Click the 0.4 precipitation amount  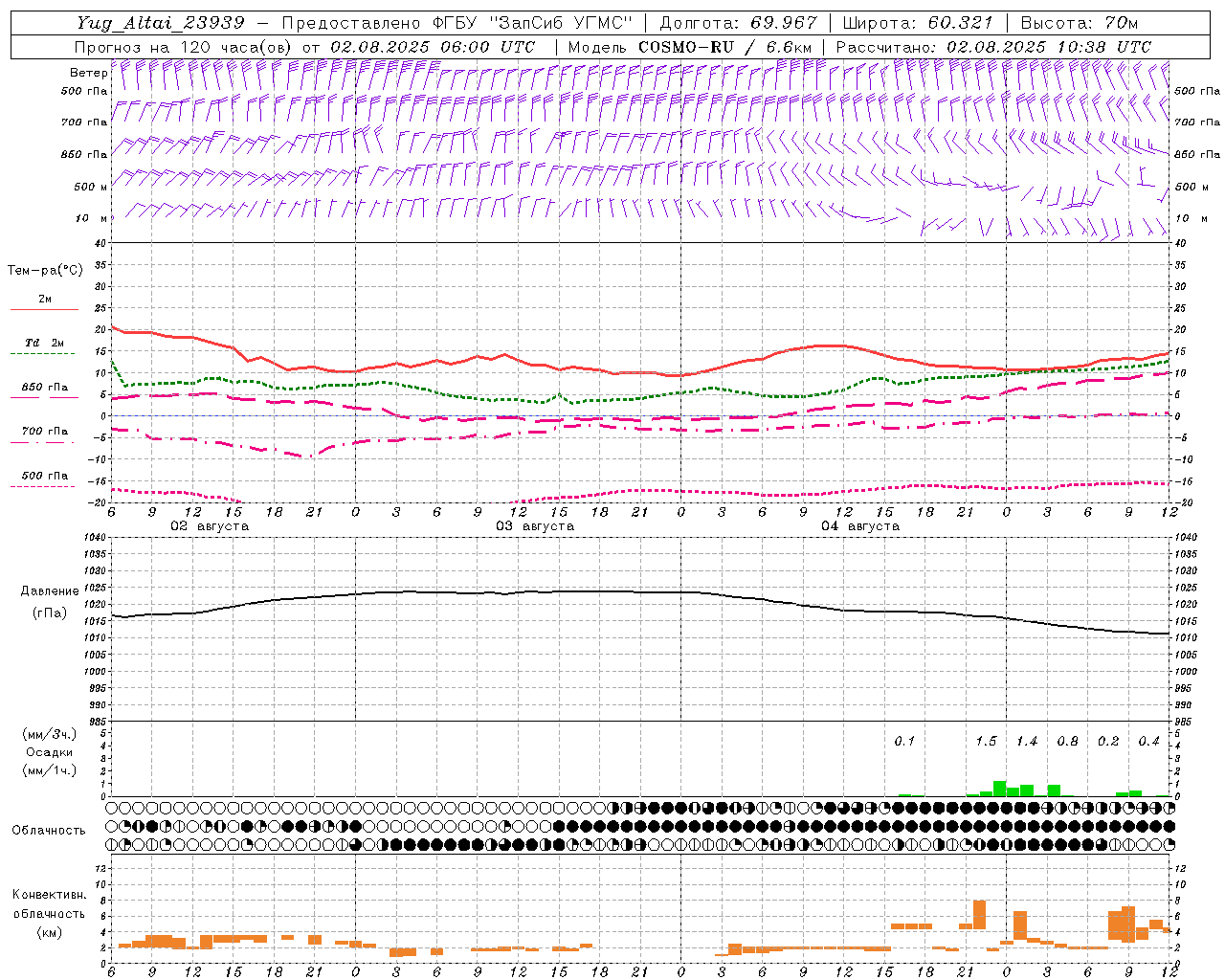pyautogui.click(x=1148, y=742)
